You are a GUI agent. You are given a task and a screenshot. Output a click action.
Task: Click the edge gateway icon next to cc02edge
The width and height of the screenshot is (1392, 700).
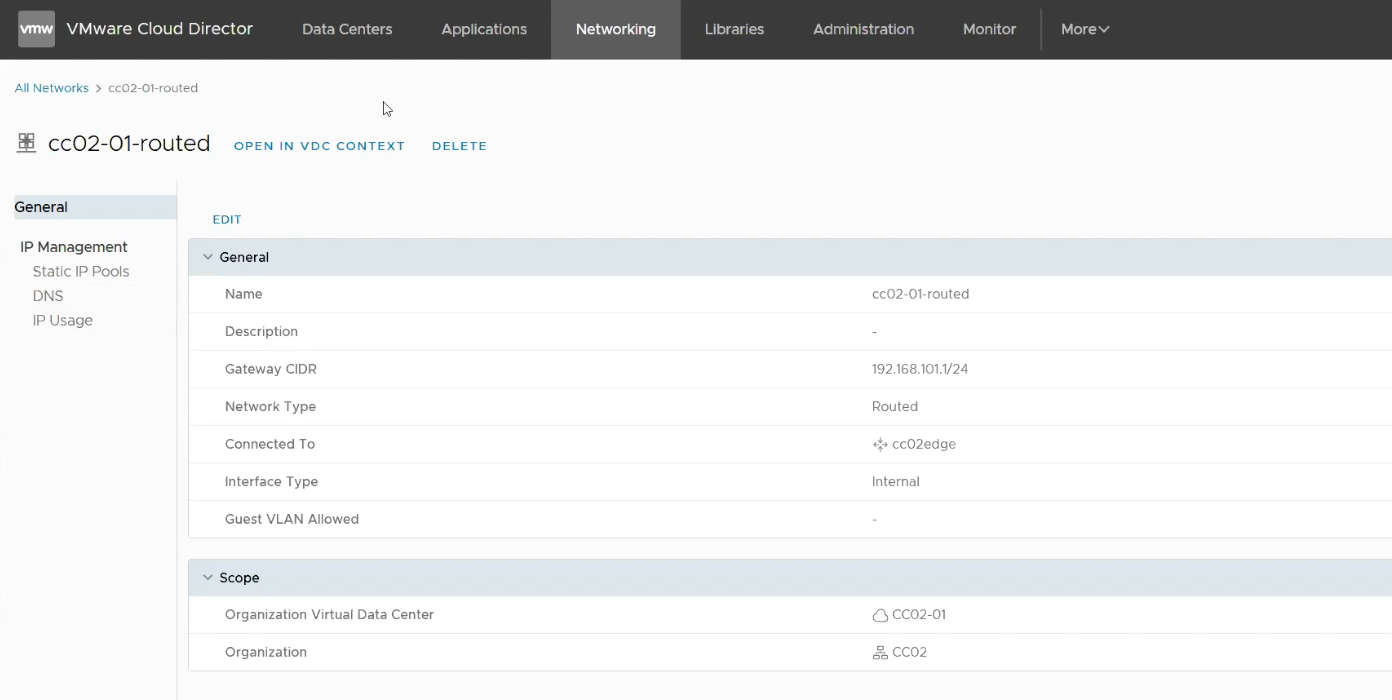pos(880,444)
